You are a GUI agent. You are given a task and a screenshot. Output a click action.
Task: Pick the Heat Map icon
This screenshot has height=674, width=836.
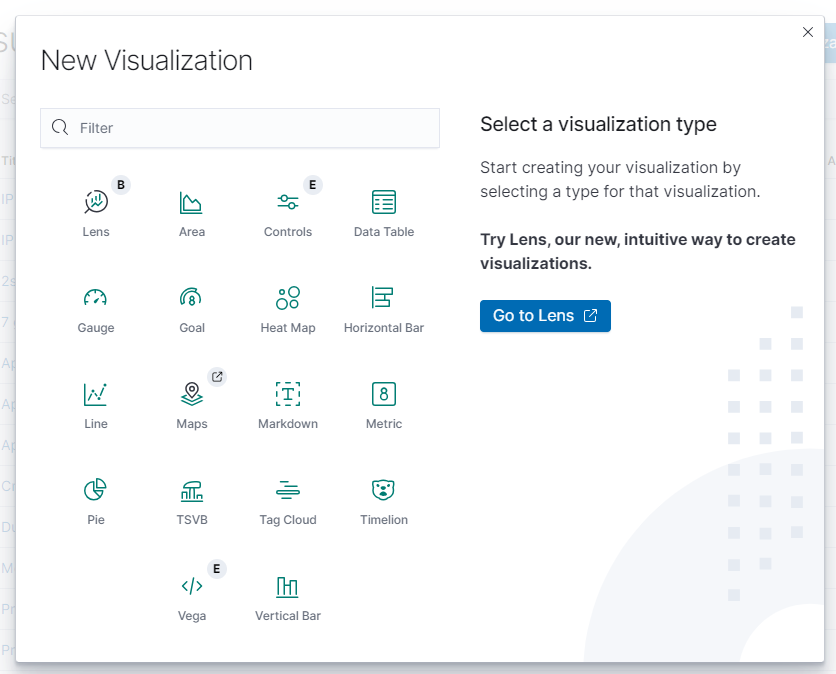point(288,299)
